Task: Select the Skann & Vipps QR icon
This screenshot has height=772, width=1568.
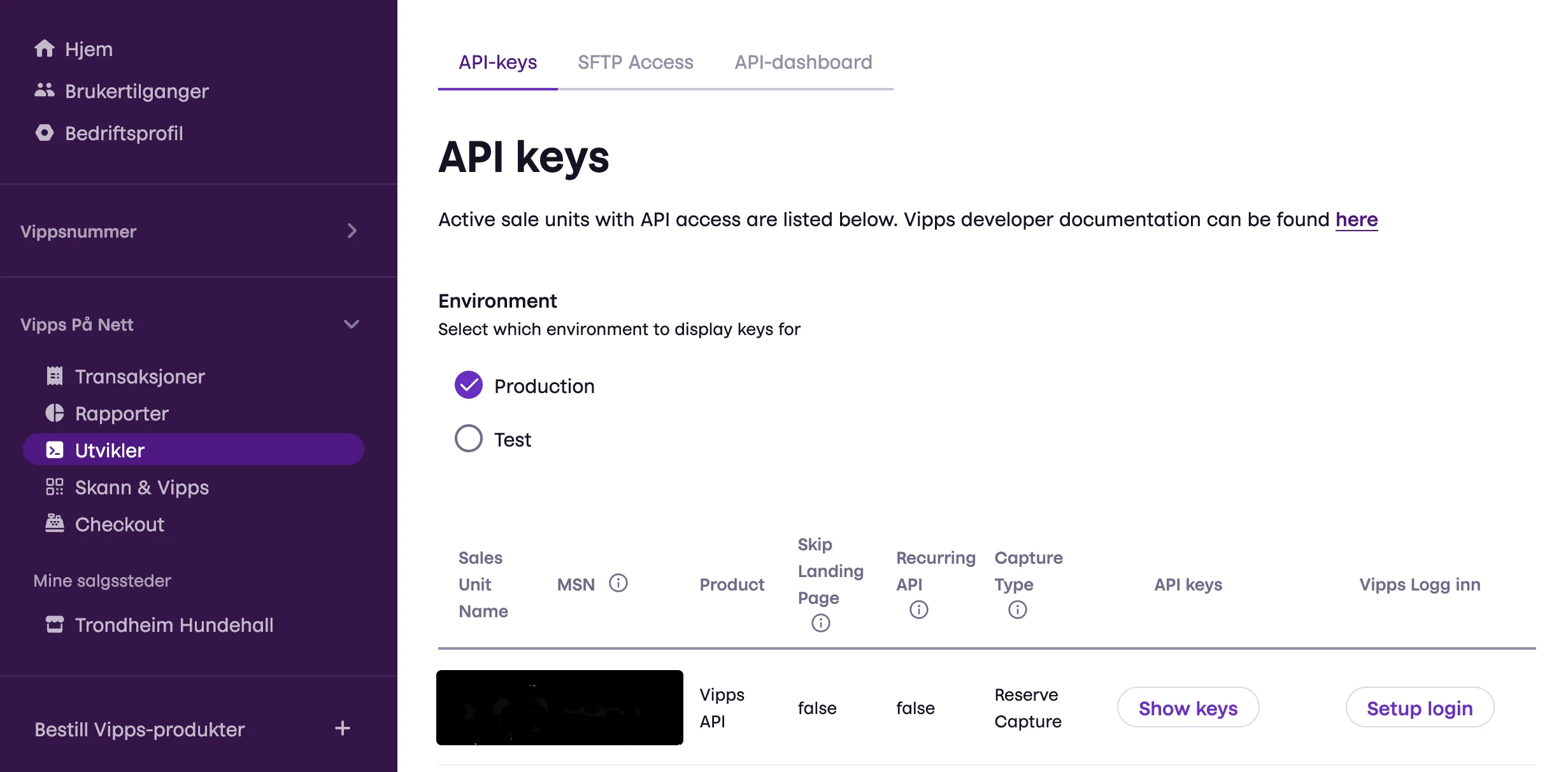Action: (x=55, y=487)
